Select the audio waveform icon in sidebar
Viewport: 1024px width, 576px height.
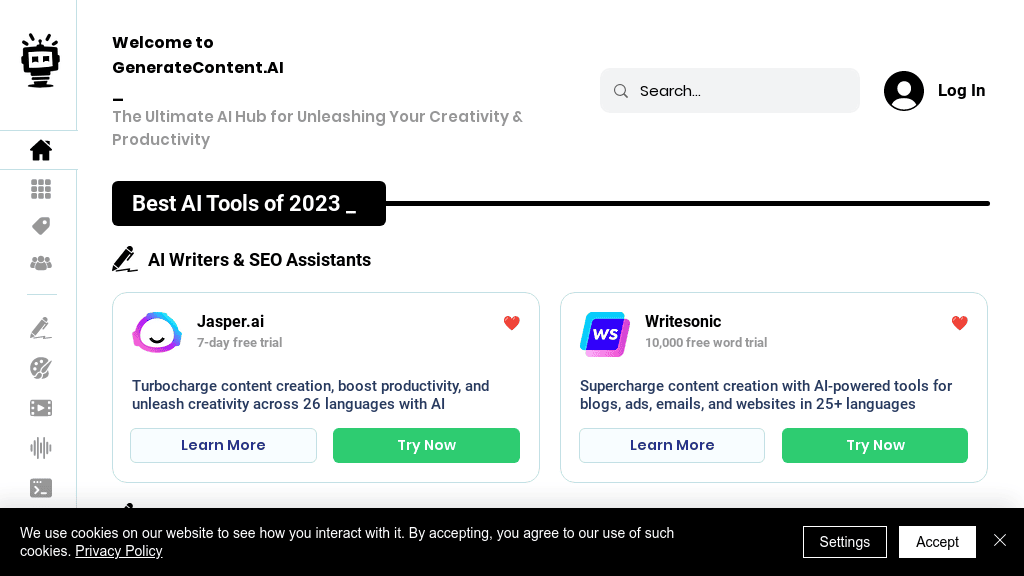coord(41,448)
